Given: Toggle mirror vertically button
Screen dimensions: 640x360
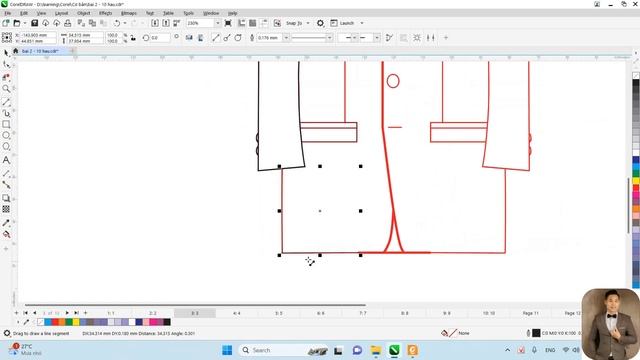Looking at the screenshot, I should [200, 38].
